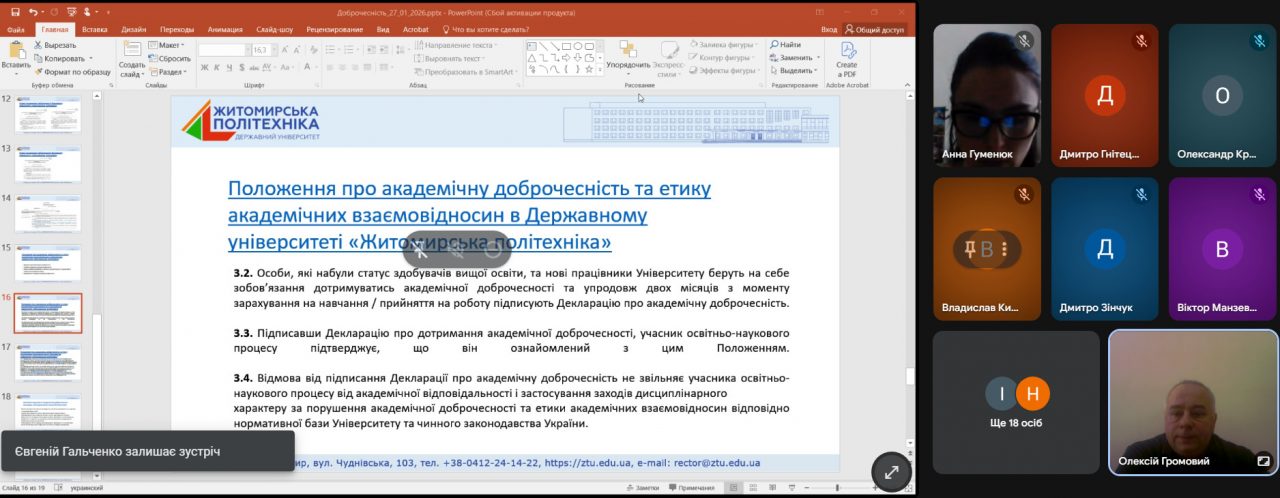Open the font size dropdown showing 16,3
Screen dimensions: 1280x498
[x=262, y=49]
